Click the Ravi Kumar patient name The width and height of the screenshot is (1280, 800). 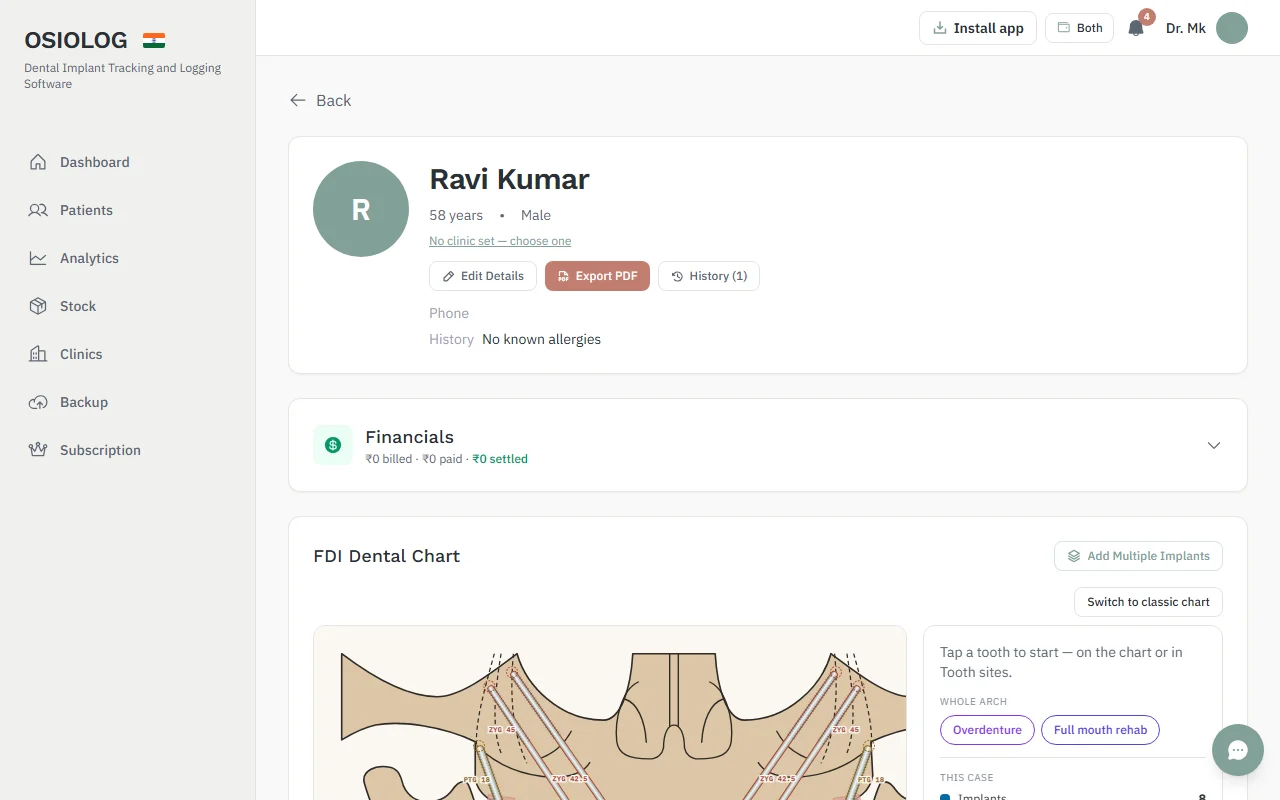[509, 179]
